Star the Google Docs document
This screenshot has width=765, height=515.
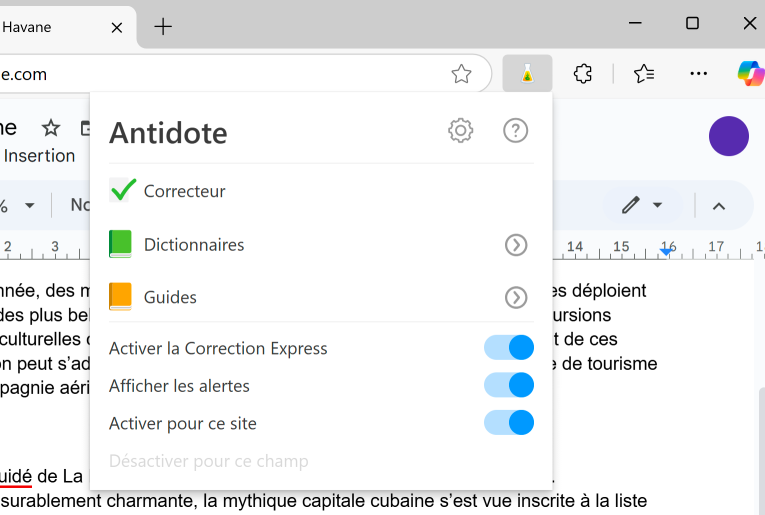(x=51, y=128)
